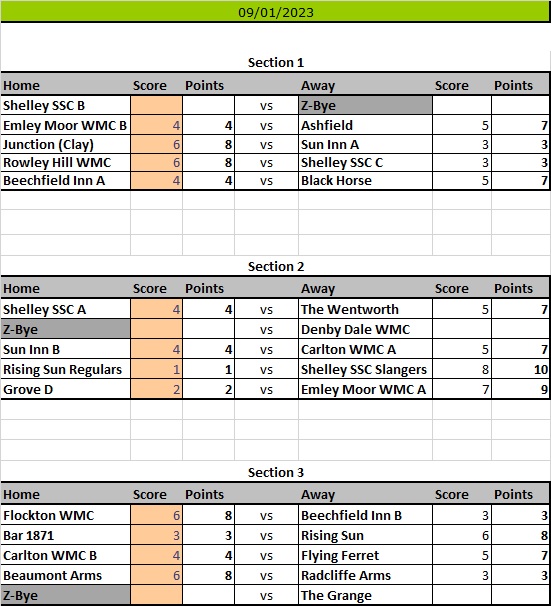Click Rising Sun Regulars score cell
Viewport: 551px width, 606px height.
156,369
